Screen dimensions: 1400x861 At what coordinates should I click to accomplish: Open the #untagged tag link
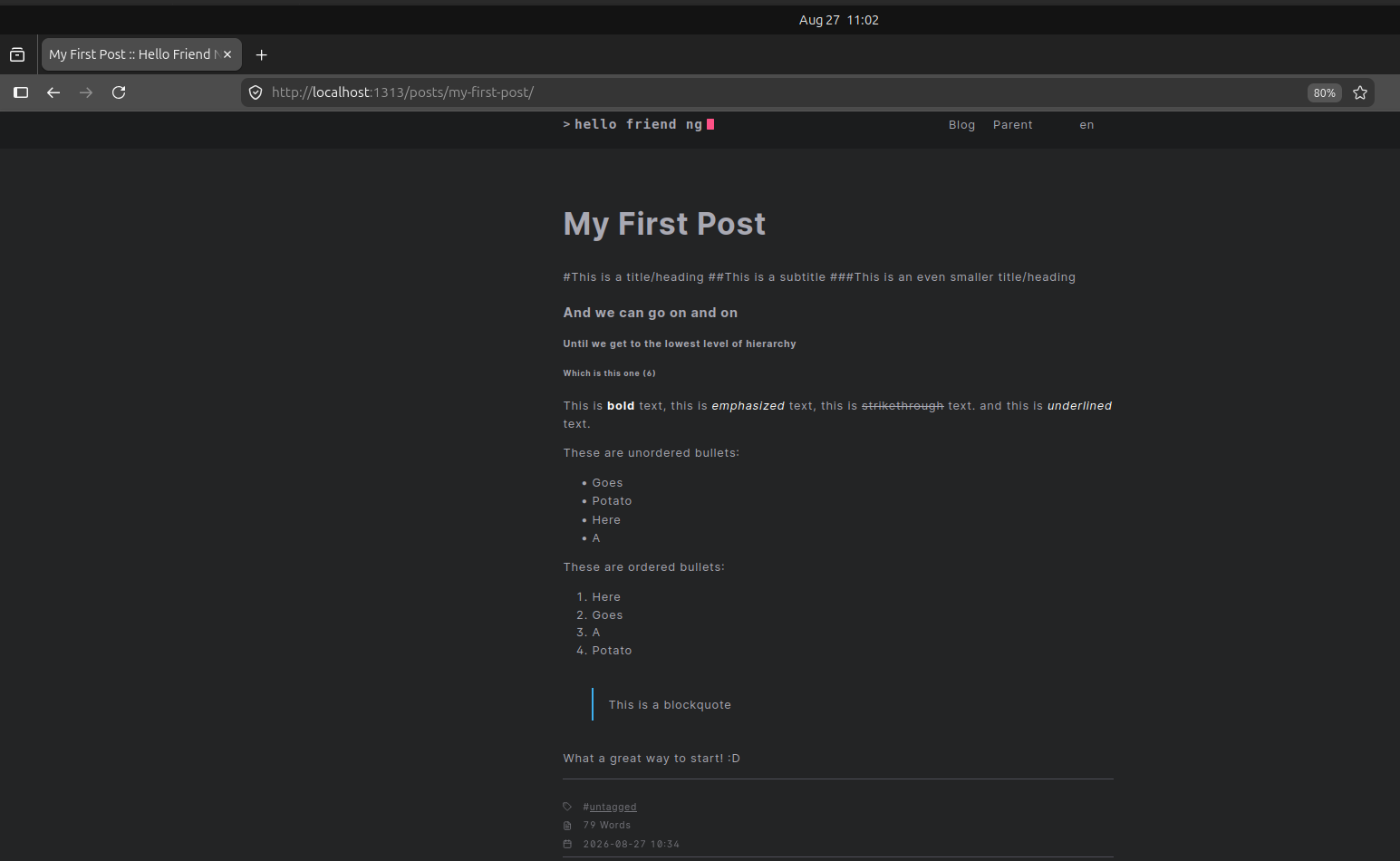click(610, 807)
